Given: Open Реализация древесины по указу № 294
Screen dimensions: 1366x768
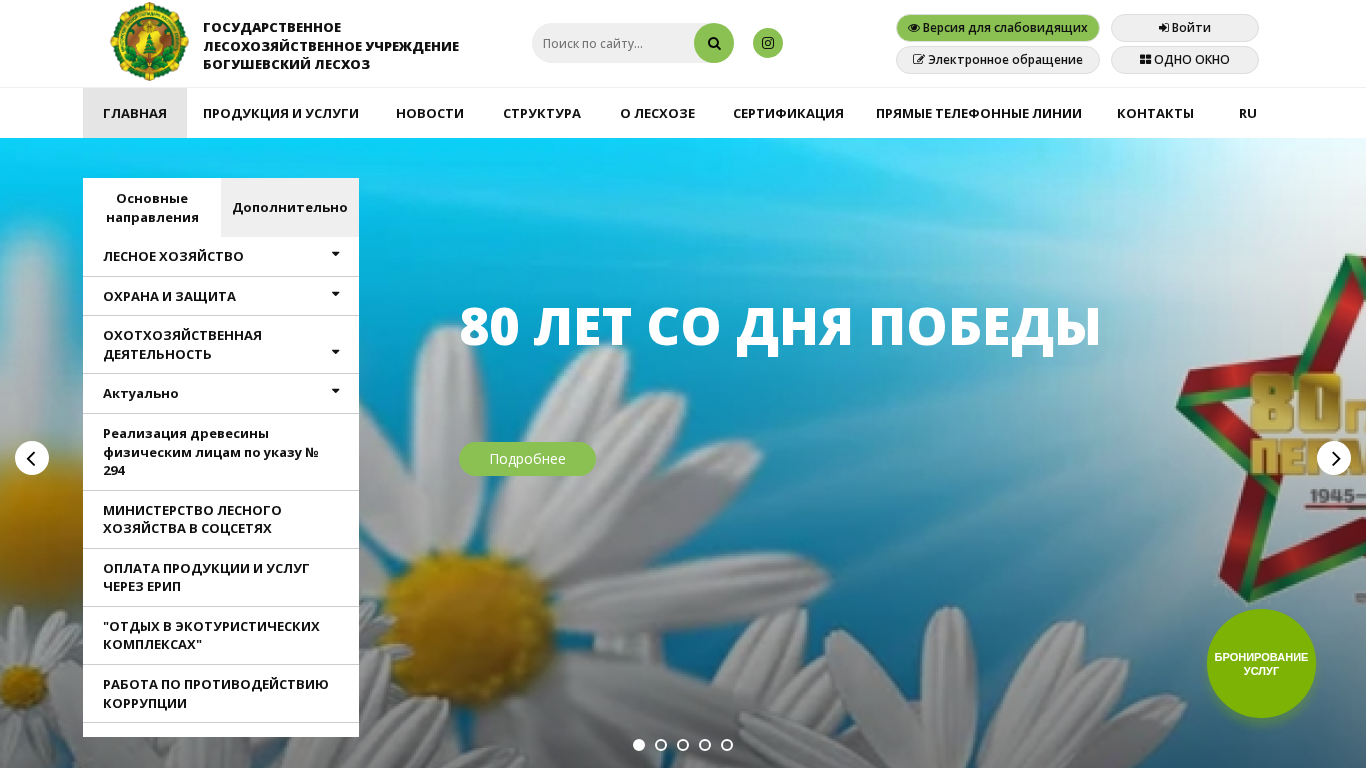Looking at the screenshot, I should click(221, 452).
